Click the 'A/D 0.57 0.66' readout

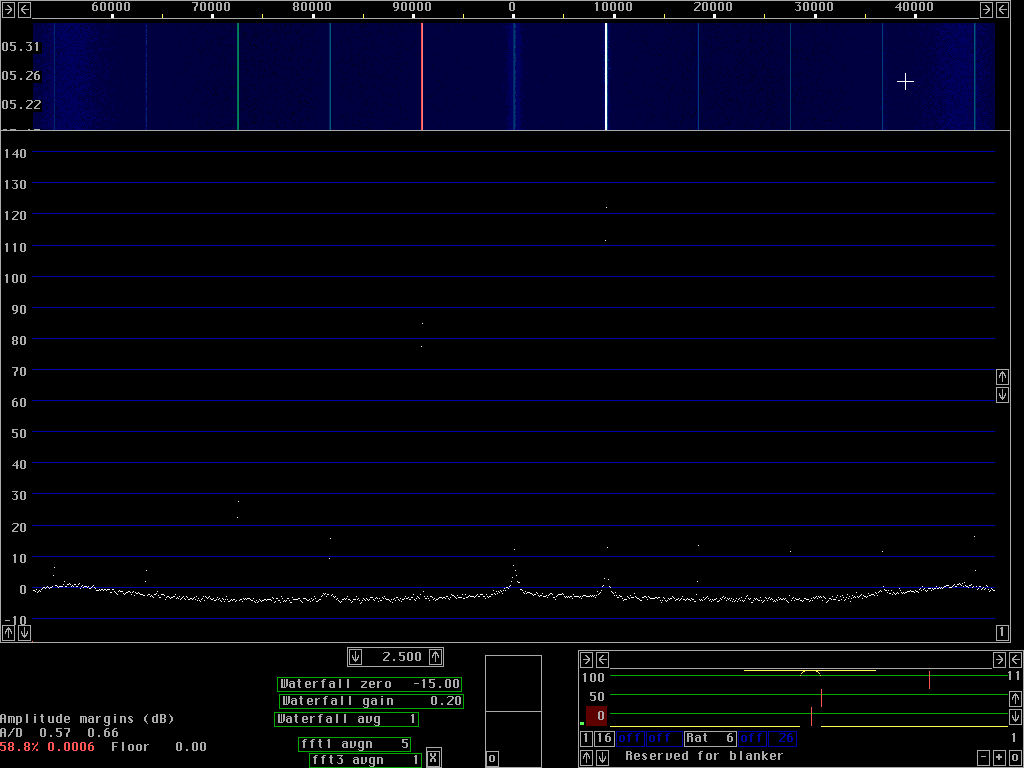tap(59, 733)
